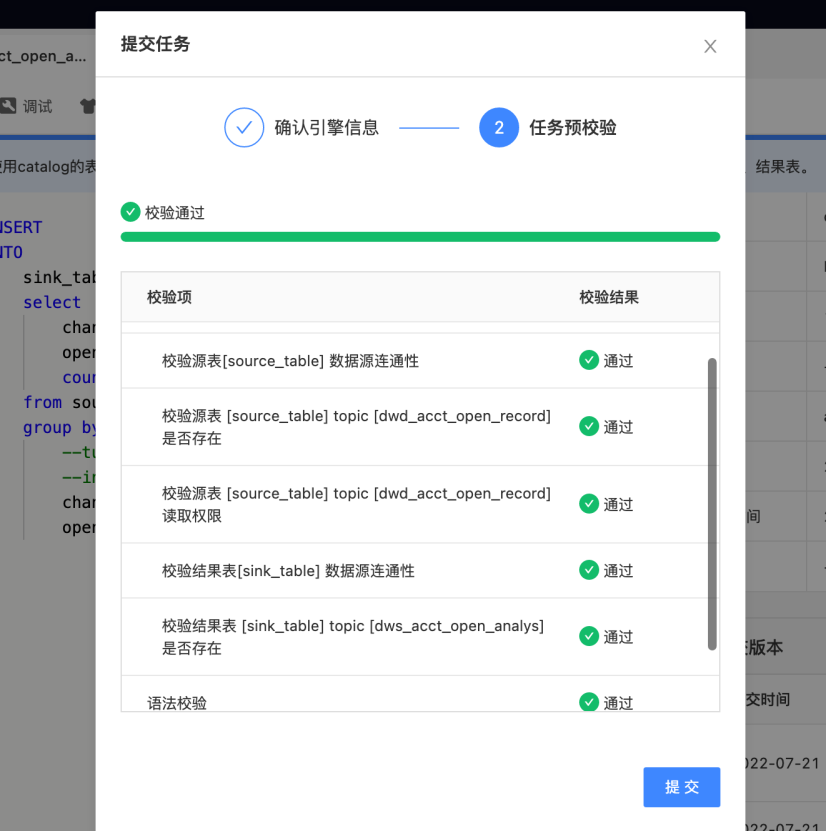Select the 语法校验 row label
This screenshot has width=826, height=831.
pyautogui.click(x=177, y=703)
